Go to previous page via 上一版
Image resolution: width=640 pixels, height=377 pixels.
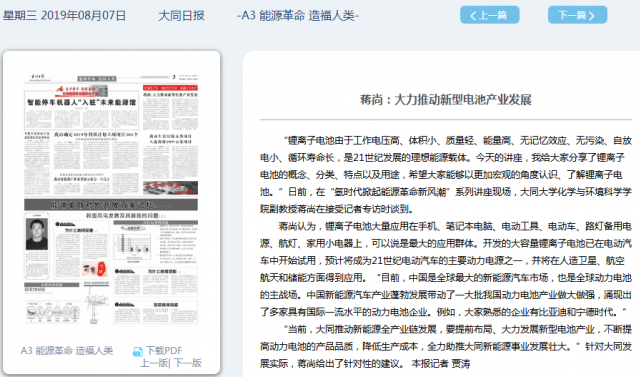pyautogui.click(x=154, y=363)
